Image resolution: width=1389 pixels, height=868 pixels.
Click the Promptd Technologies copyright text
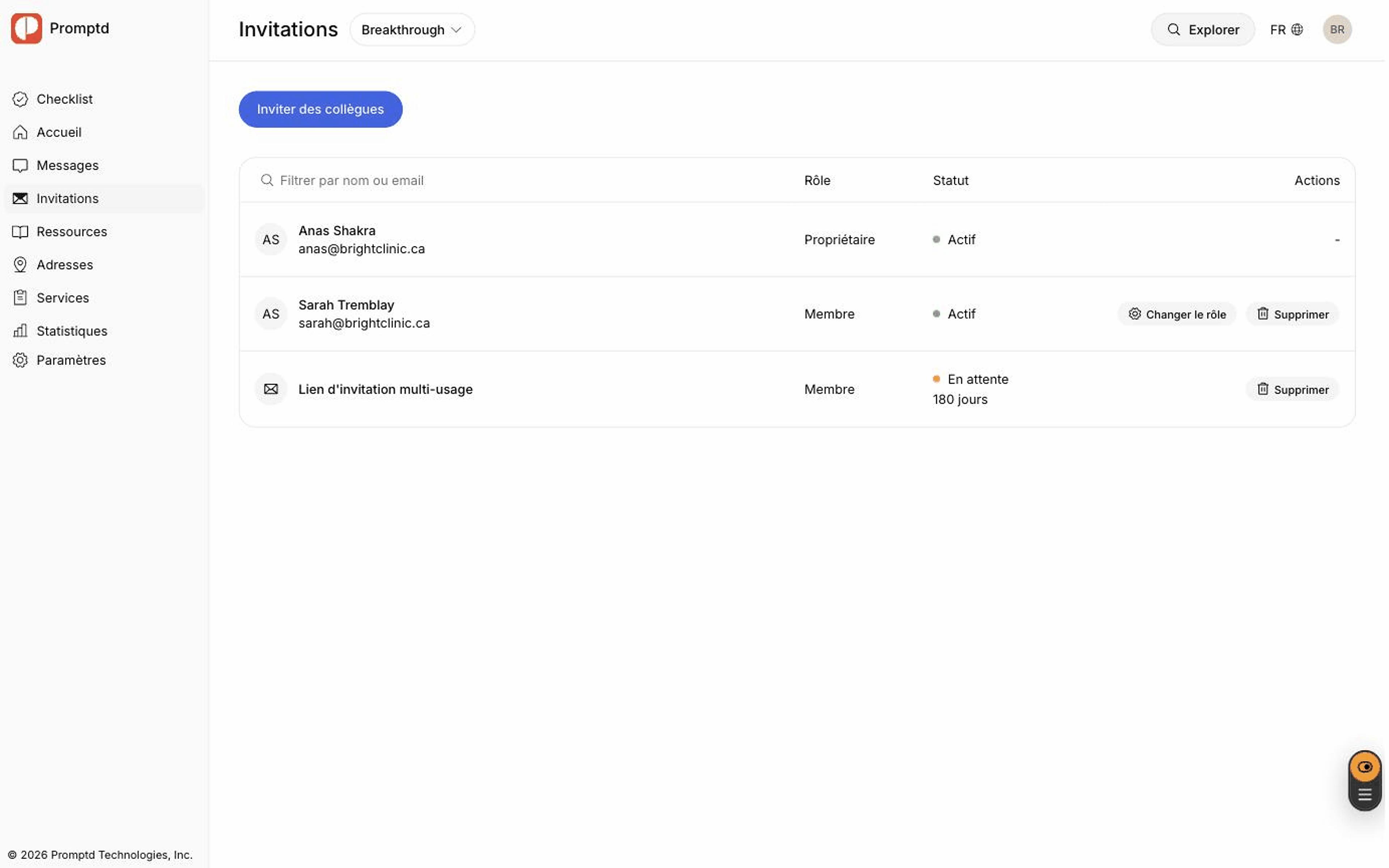point(101,856)
